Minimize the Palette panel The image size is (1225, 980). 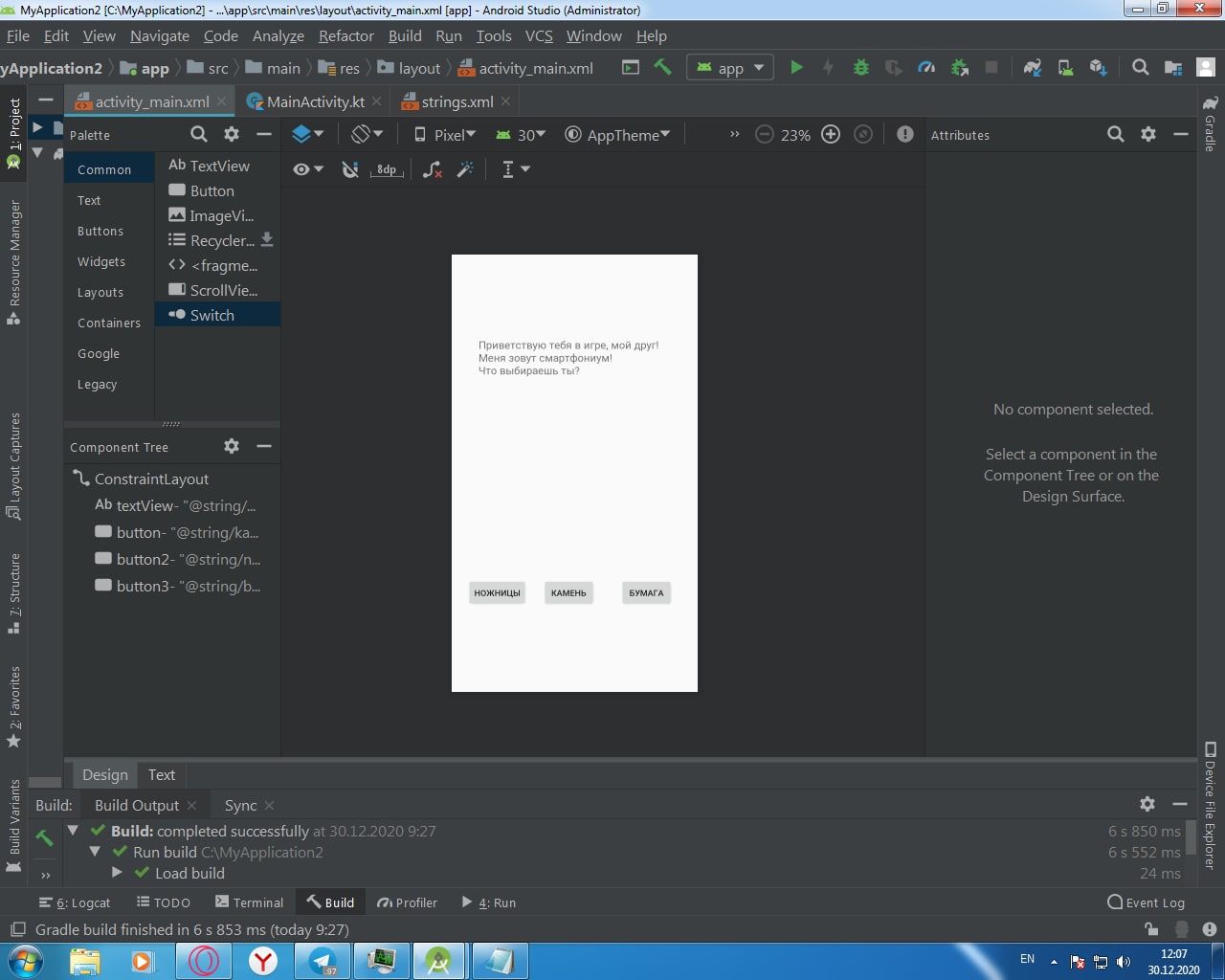[264, 134]
